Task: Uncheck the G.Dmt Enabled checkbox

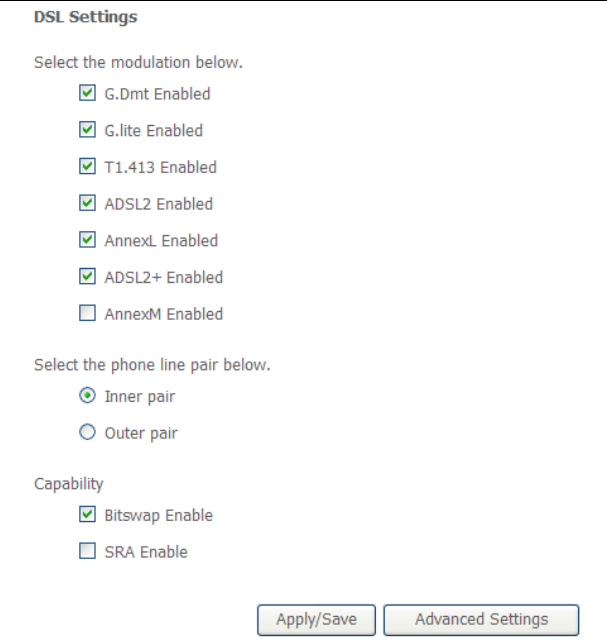Action: click(x=87, y=94)
